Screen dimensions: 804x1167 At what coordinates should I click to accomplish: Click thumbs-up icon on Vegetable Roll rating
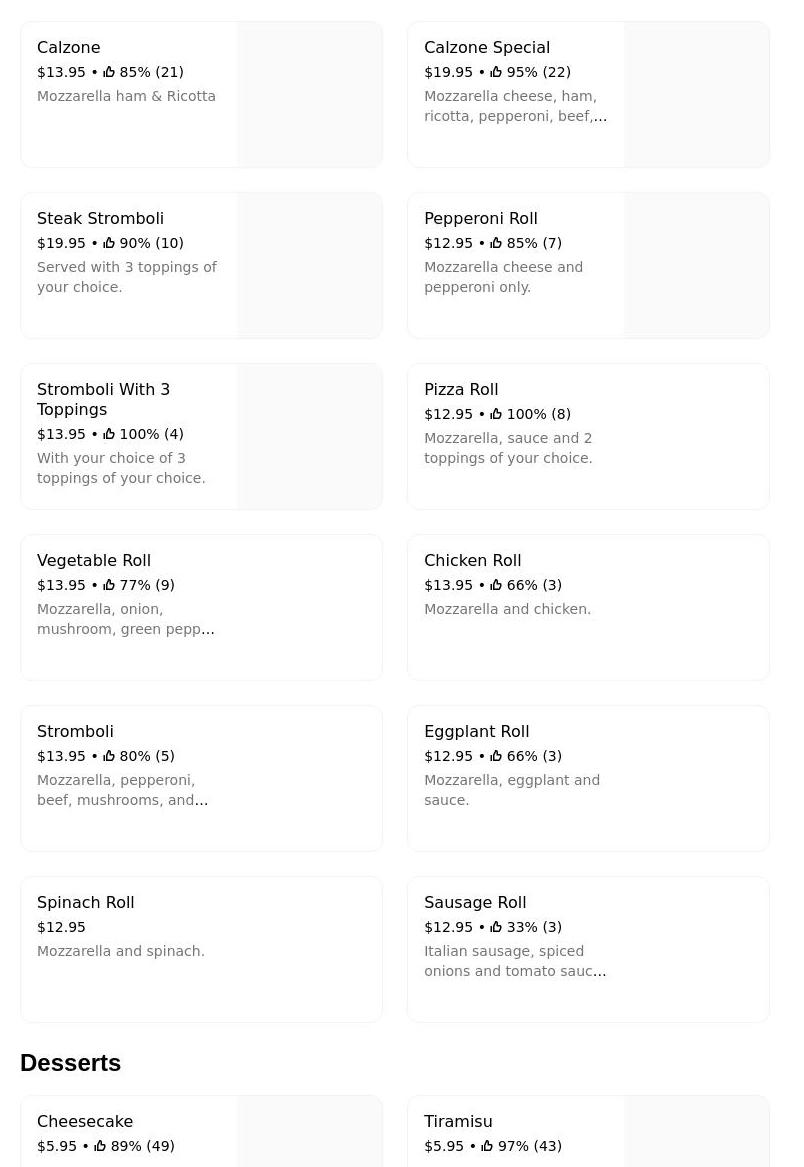109,585
